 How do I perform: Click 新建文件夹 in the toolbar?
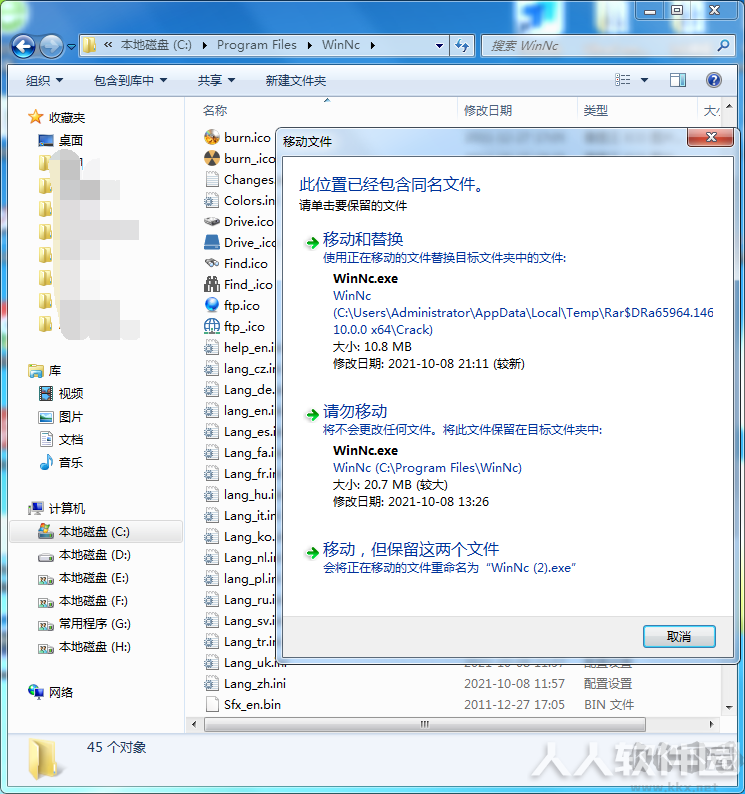tap(296, 80)
